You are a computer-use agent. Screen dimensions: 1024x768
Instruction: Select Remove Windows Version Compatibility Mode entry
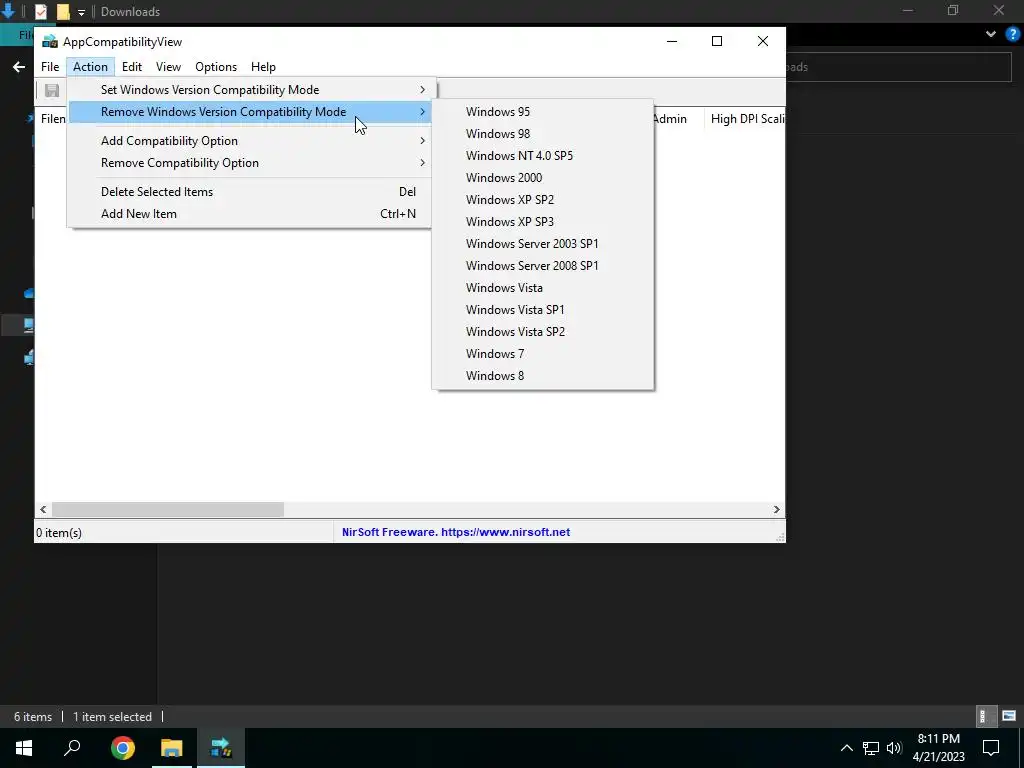tap(249, 112)
